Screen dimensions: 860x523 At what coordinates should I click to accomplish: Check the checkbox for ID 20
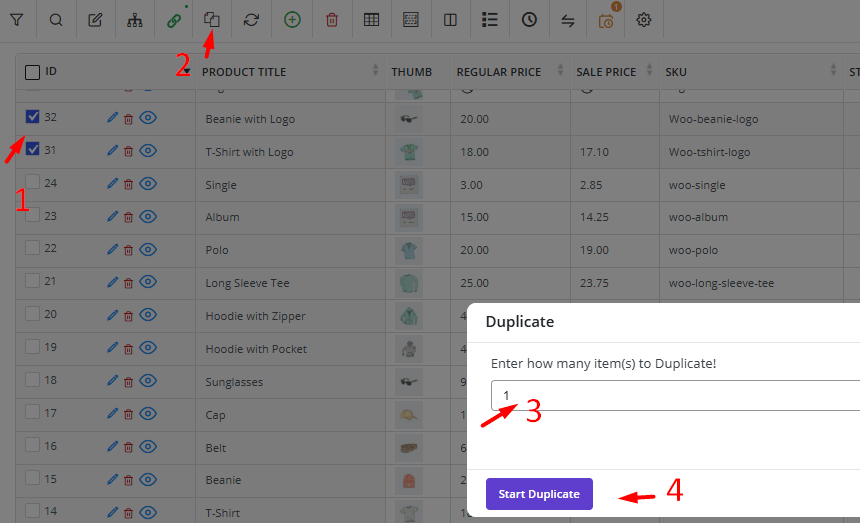click(x=32, y=314)
